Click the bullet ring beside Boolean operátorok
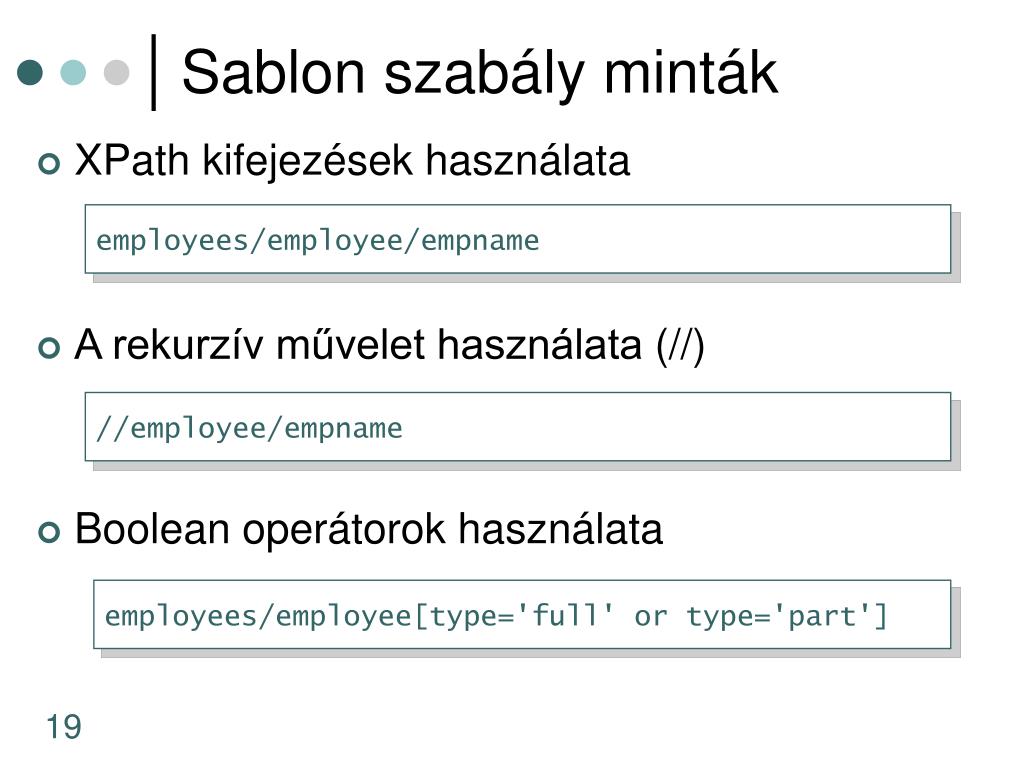This screenshot has width=1024, height=768. pyautogui.click(x=49, y=532)
